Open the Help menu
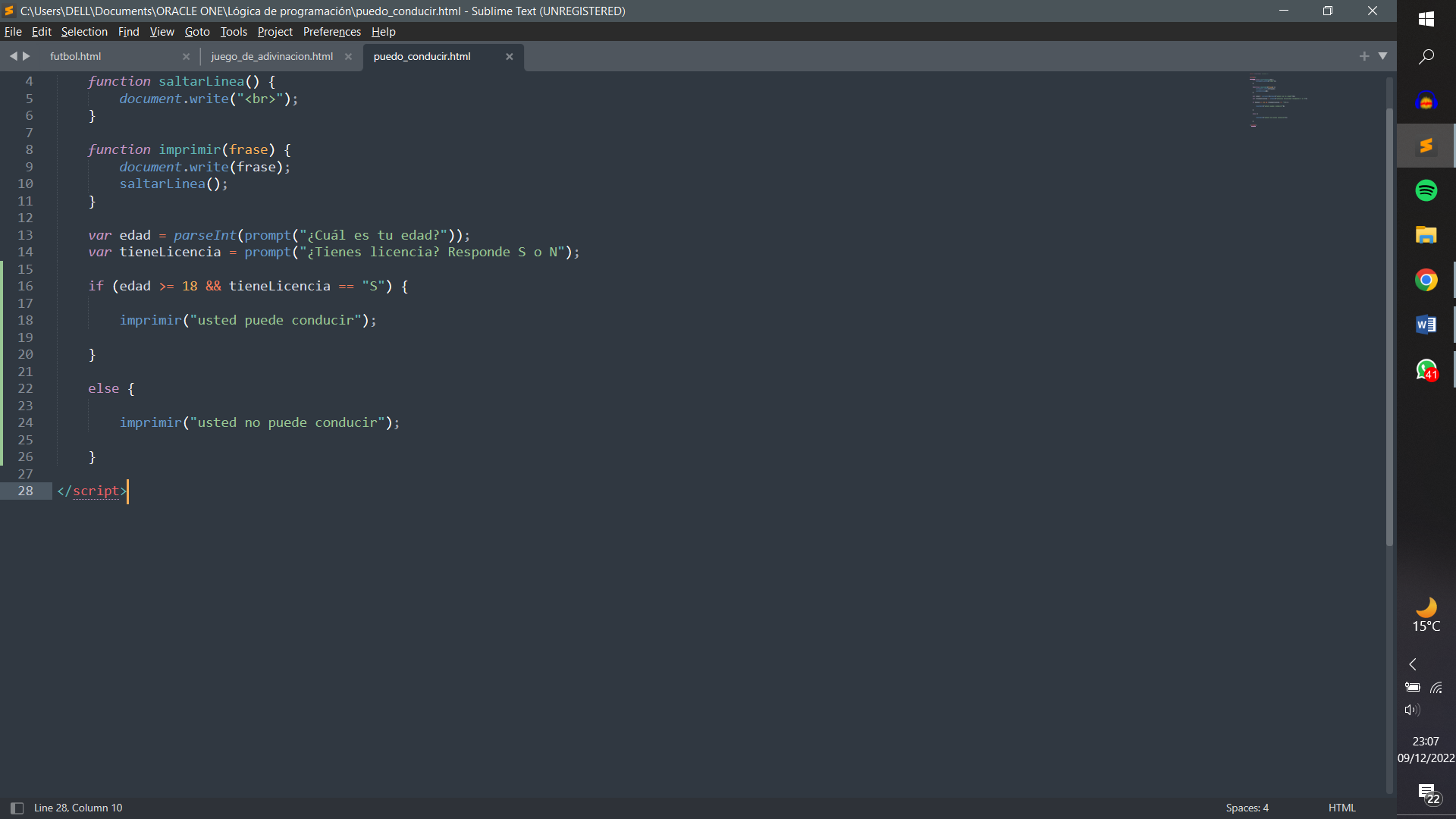 pos(383,32)
